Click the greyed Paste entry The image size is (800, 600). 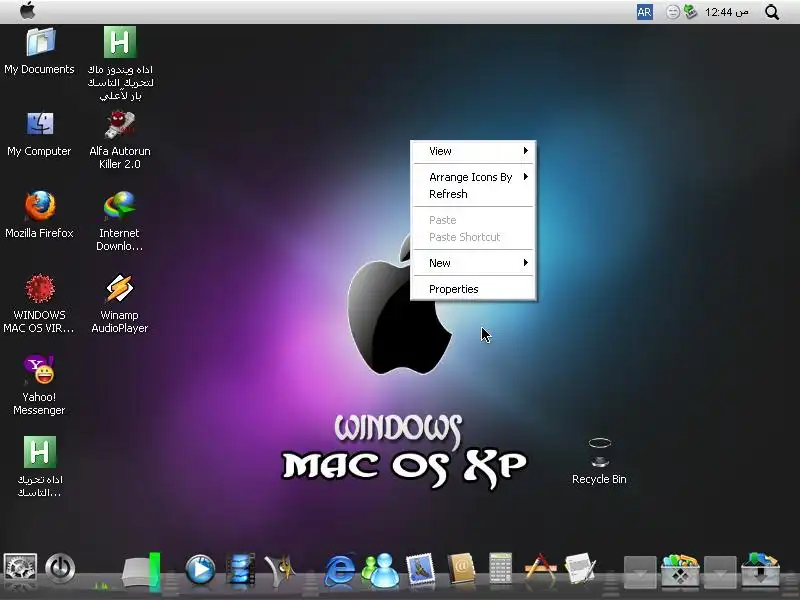tap(473, 220)
